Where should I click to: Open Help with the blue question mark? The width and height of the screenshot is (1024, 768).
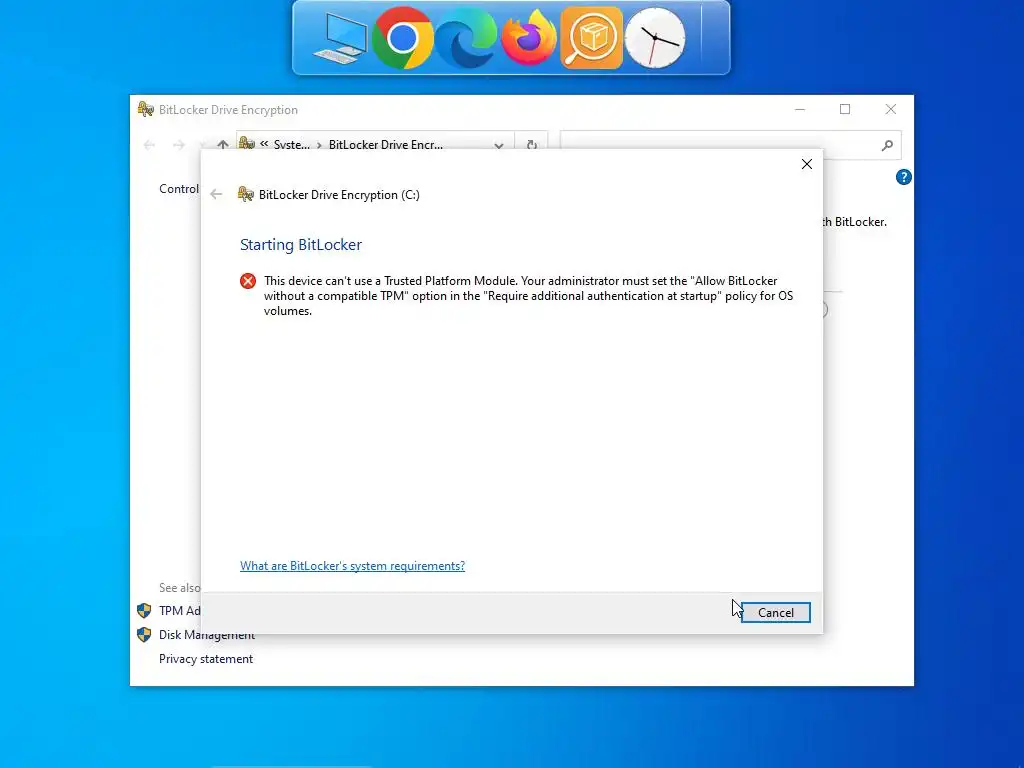point(904,177)
